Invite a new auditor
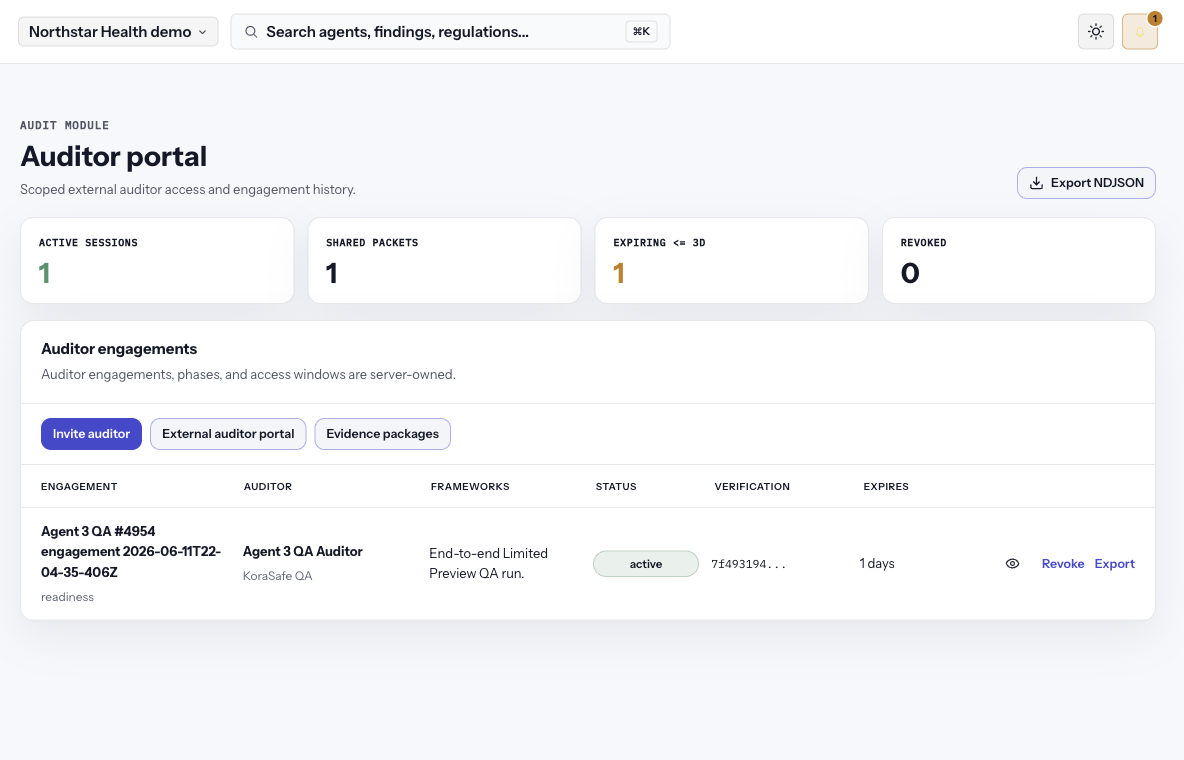The image size is (1184, 760). pyautogui.click(x=91, y=434)
